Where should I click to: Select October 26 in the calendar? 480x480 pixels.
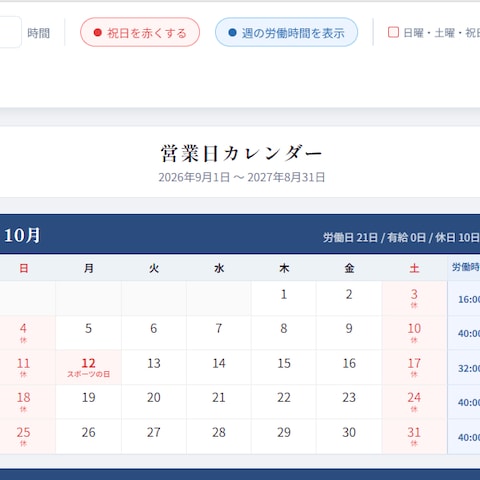click(88, 436)
